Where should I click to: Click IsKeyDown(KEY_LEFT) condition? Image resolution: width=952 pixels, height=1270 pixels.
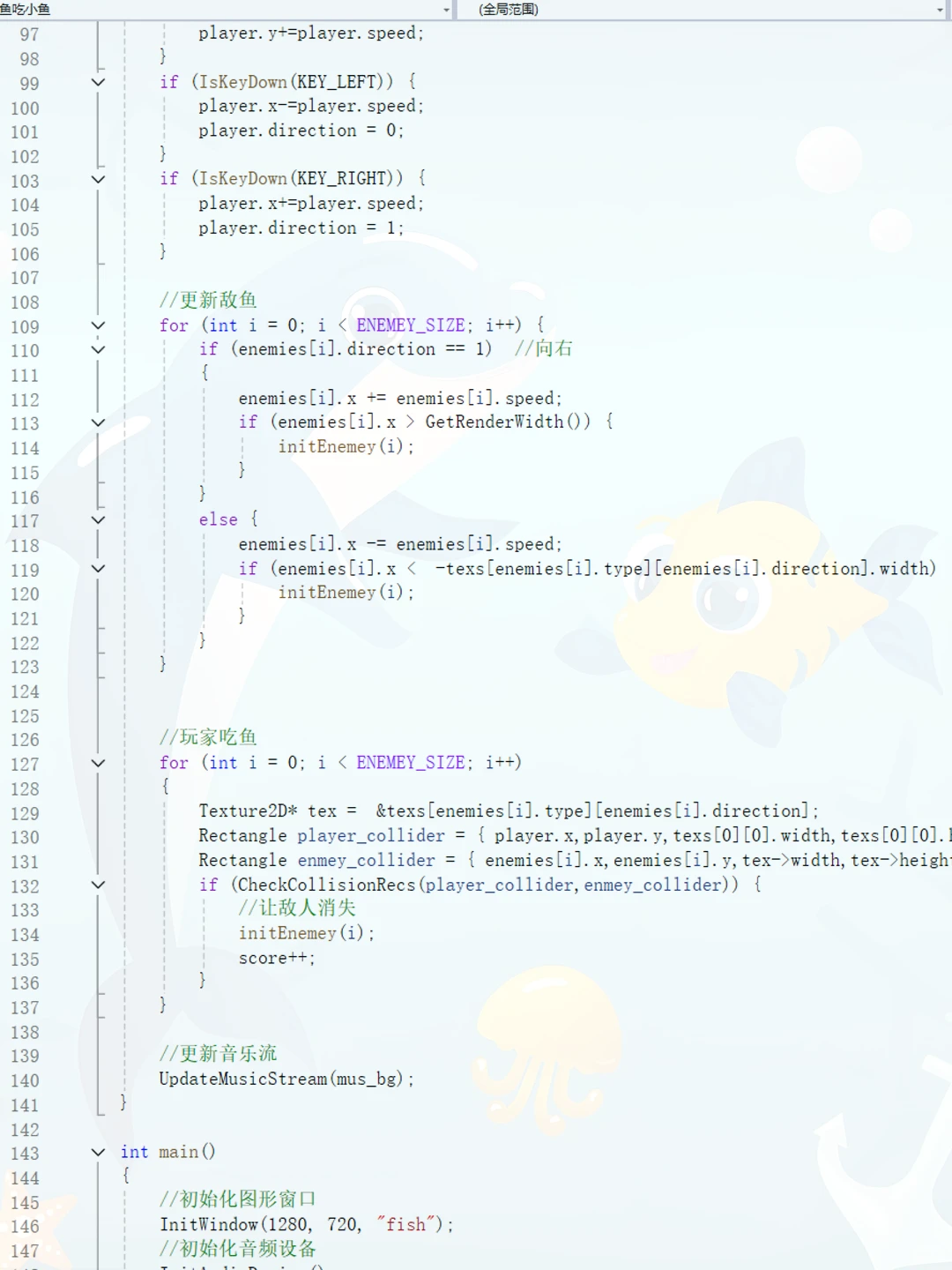[296, 82]
